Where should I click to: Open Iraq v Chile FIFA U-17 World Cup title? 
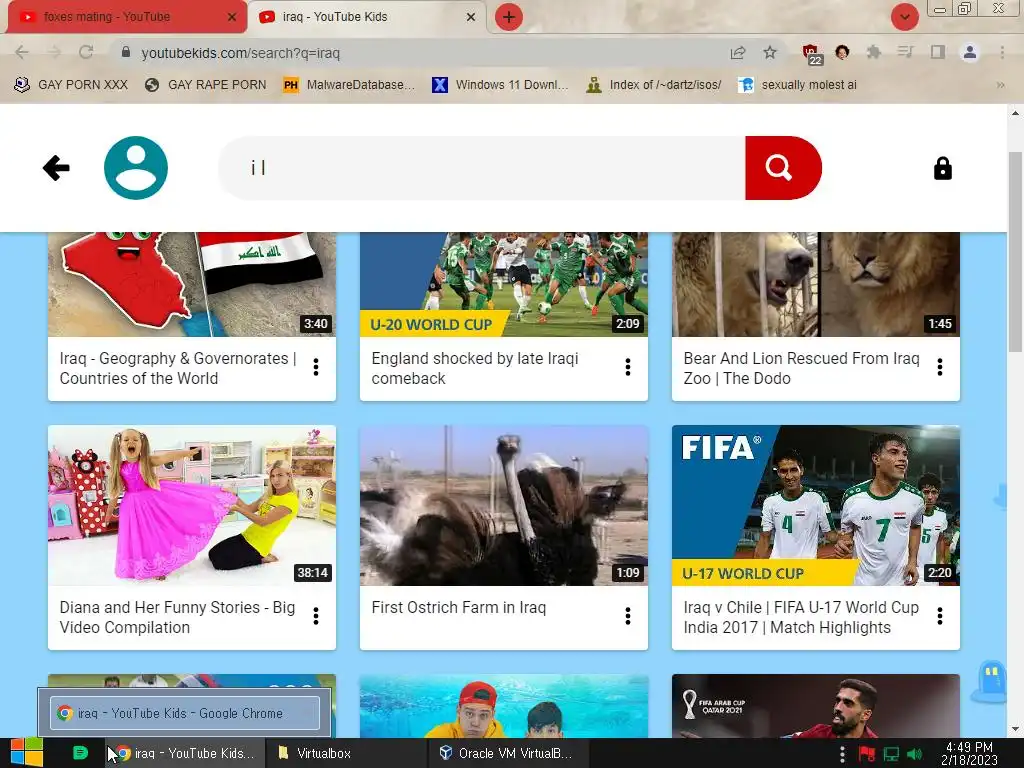coord(801,617)
